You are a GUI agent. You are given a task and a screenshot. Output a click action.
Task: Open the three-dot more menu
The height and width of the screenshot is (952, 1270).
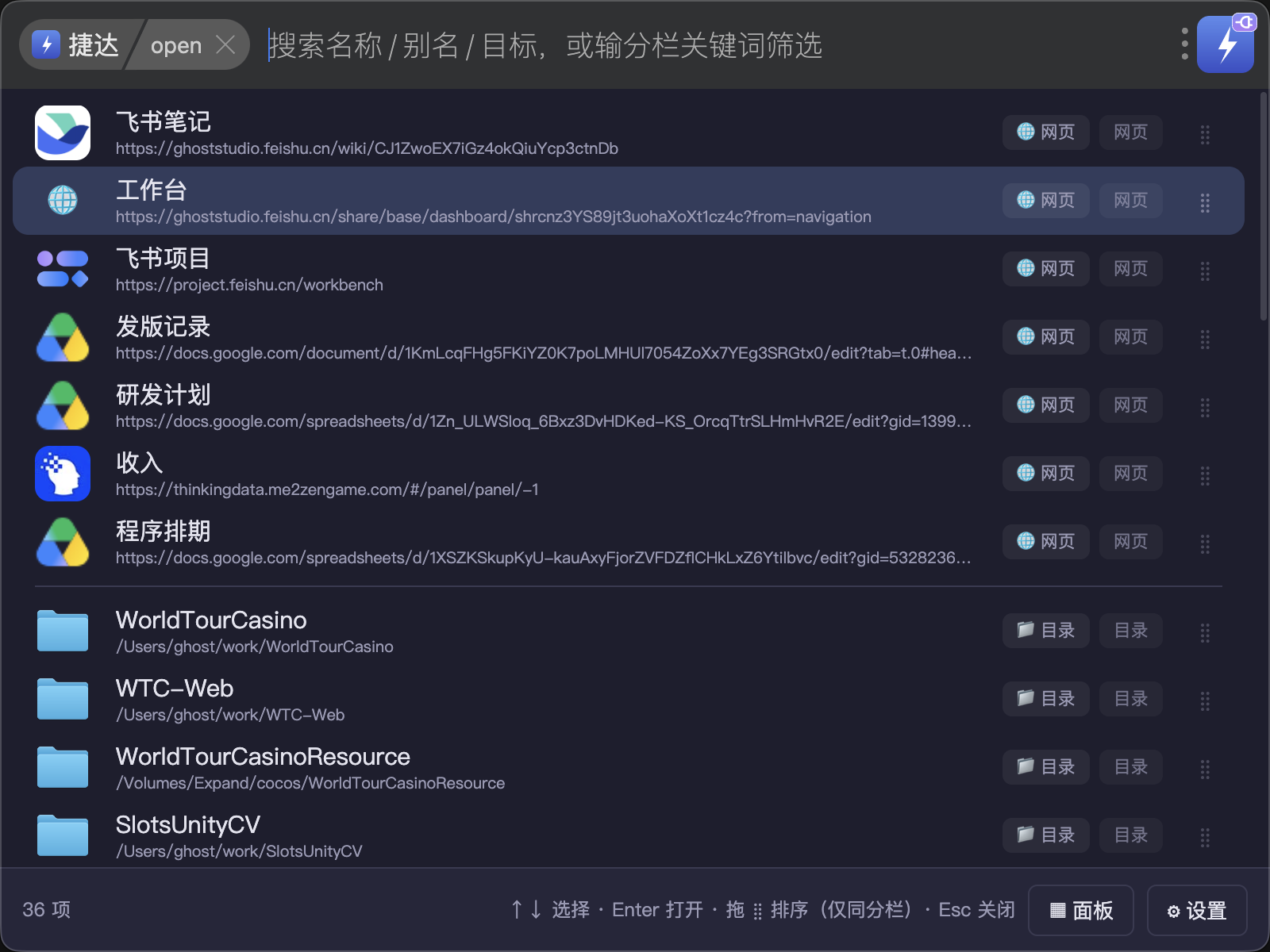tap(1184, 44)
